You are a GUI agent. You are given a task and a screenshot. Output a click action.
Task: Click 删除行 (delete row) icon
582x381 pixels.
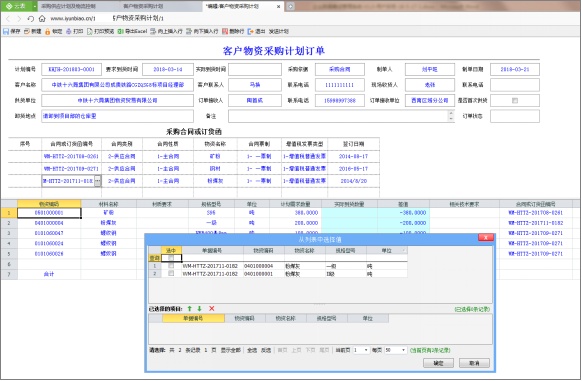[225, 32]
